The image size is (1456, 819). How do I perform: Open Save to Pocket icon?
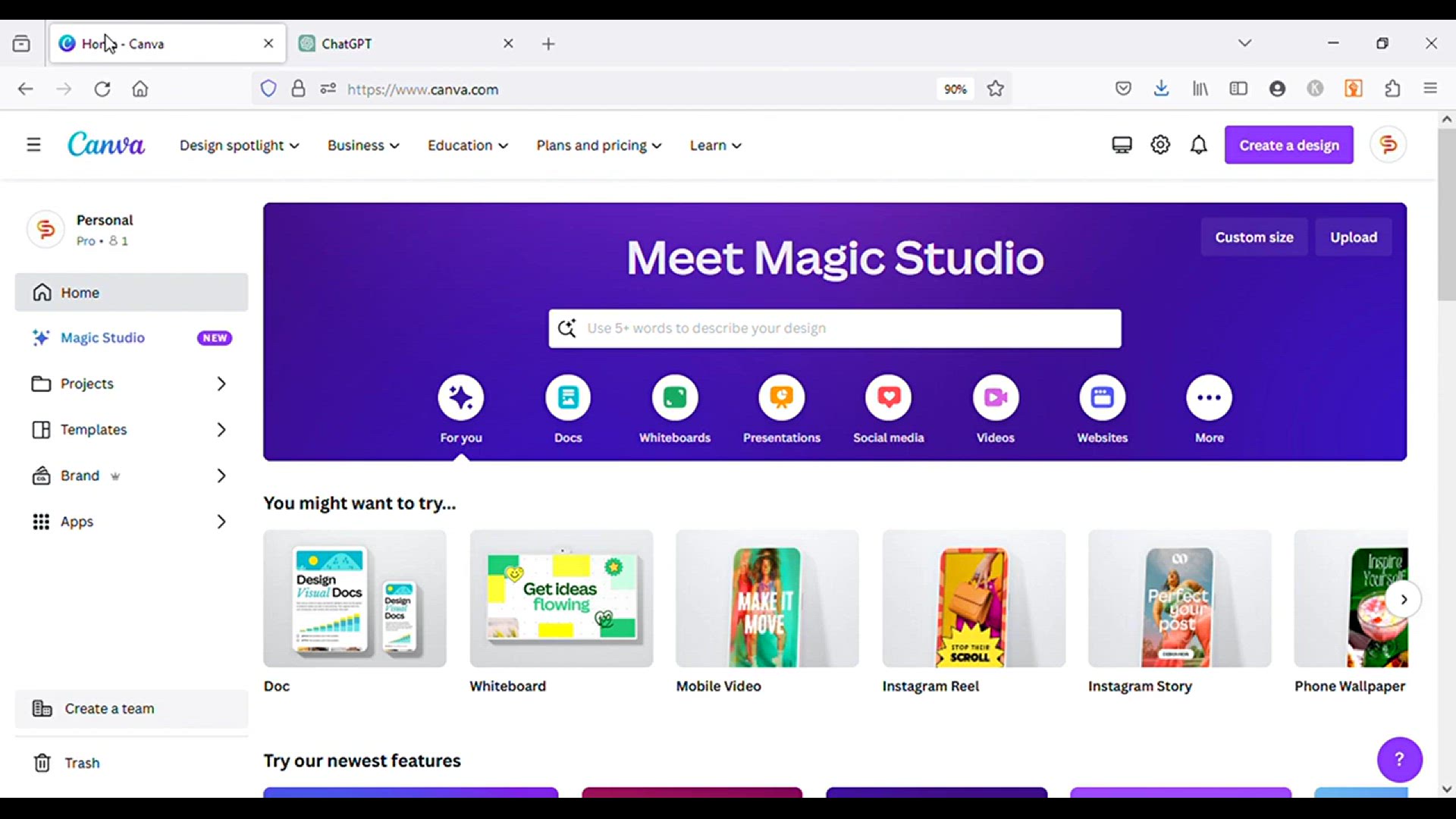(1123, 89)
